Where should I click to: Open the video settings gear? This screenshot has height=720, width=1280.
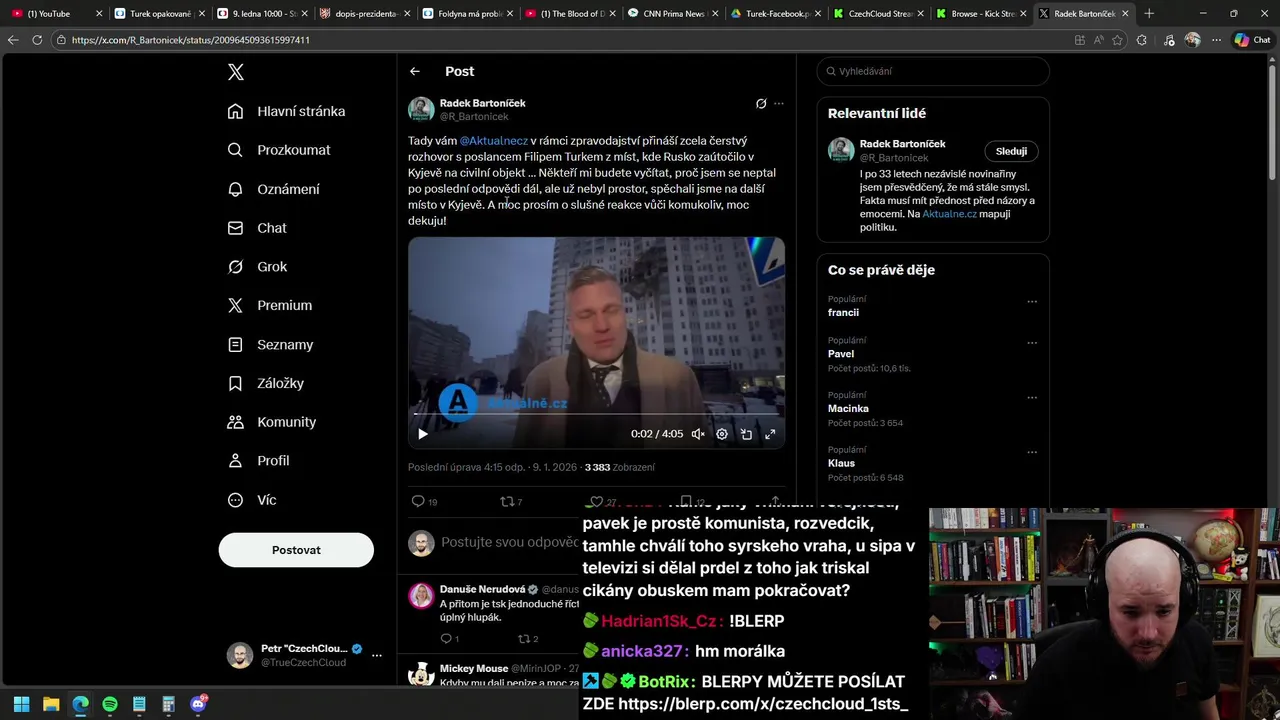[x=722, y=434]
